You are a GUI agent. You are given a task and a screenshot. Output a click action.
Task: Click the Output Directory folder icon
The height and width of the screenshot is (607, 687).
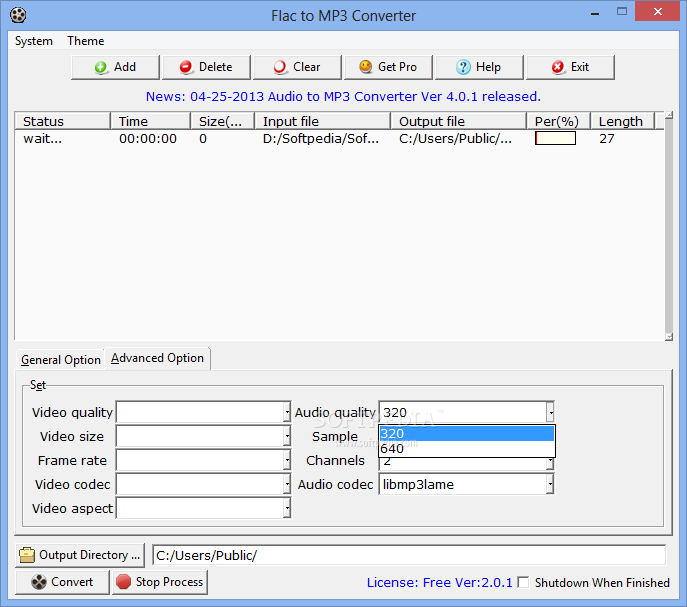tap(27, 555)
